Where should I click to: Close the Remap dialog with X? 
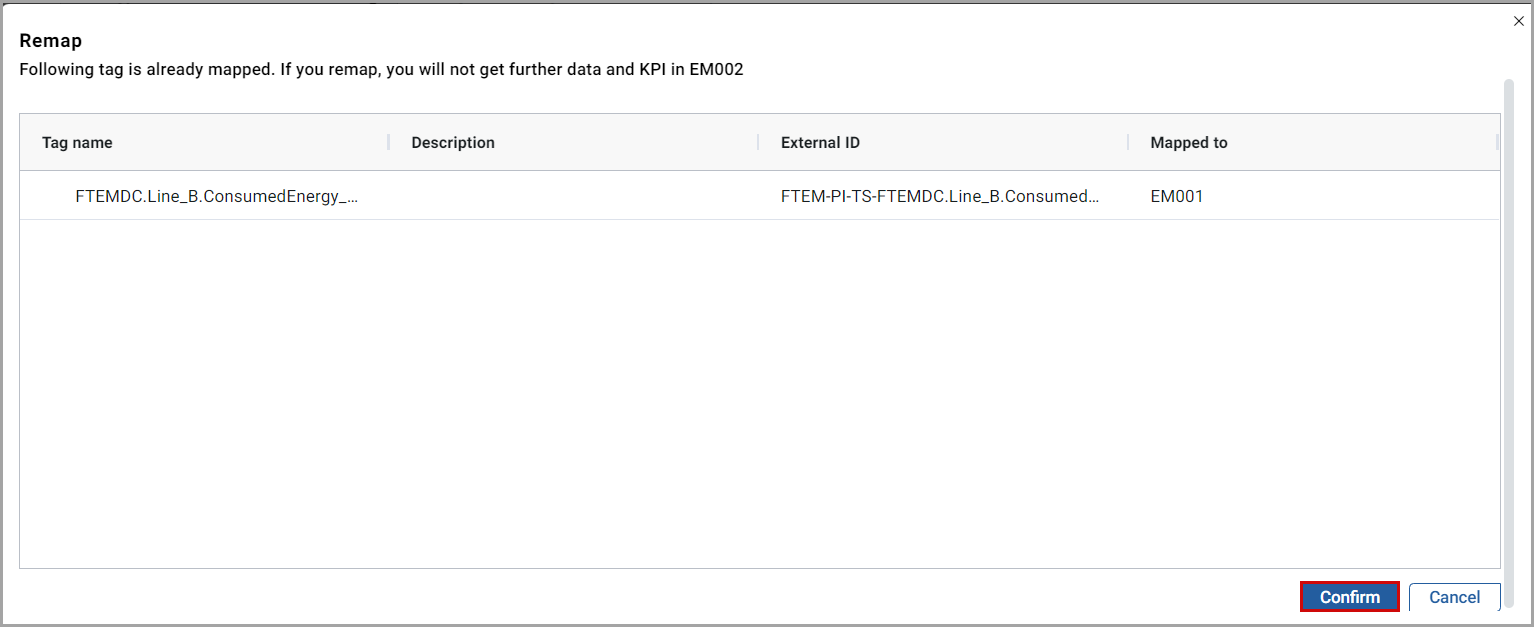coord(1519,21)
